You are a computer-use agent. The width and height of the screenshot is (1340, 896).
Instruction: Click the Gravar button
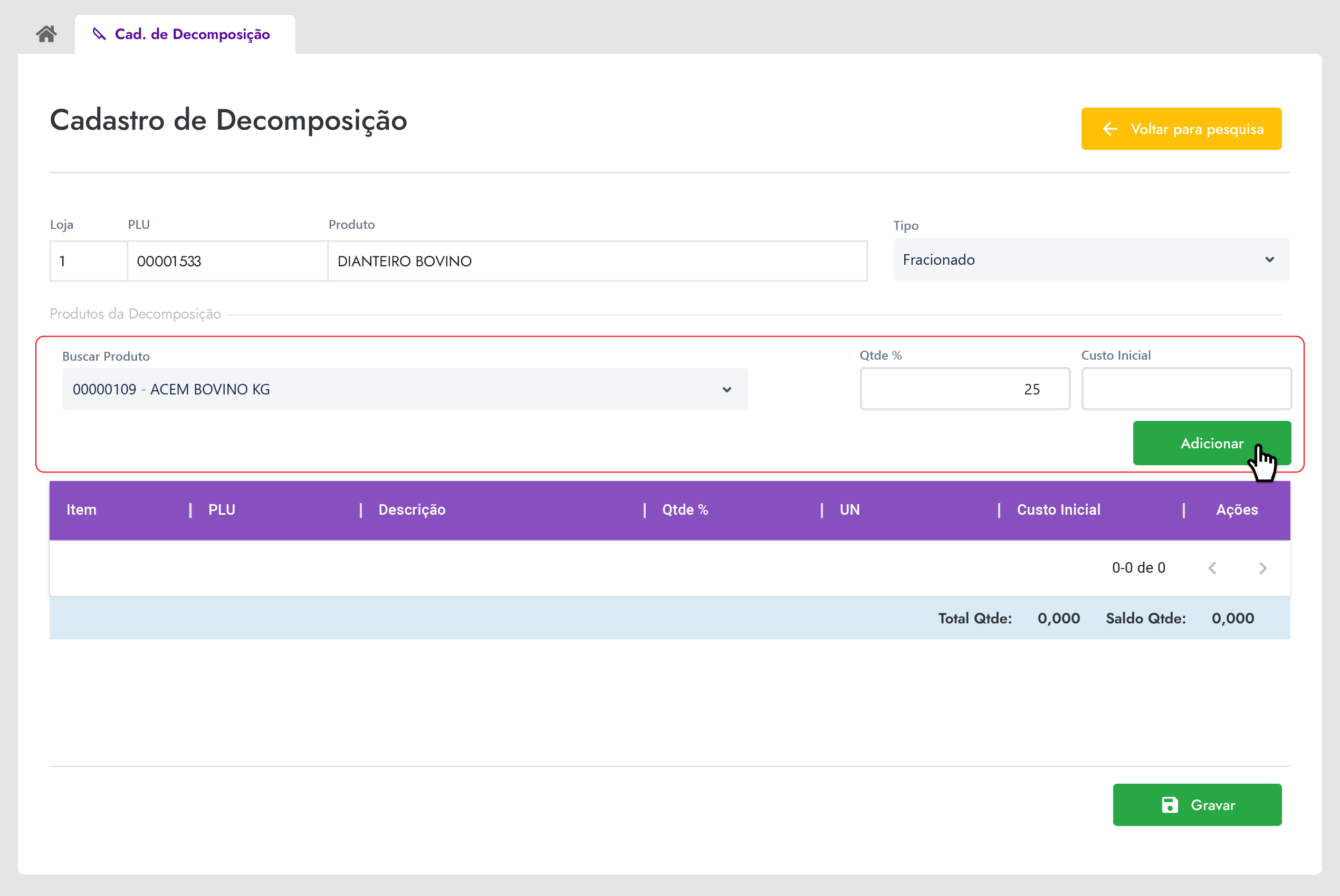(x=1197, y=805)
